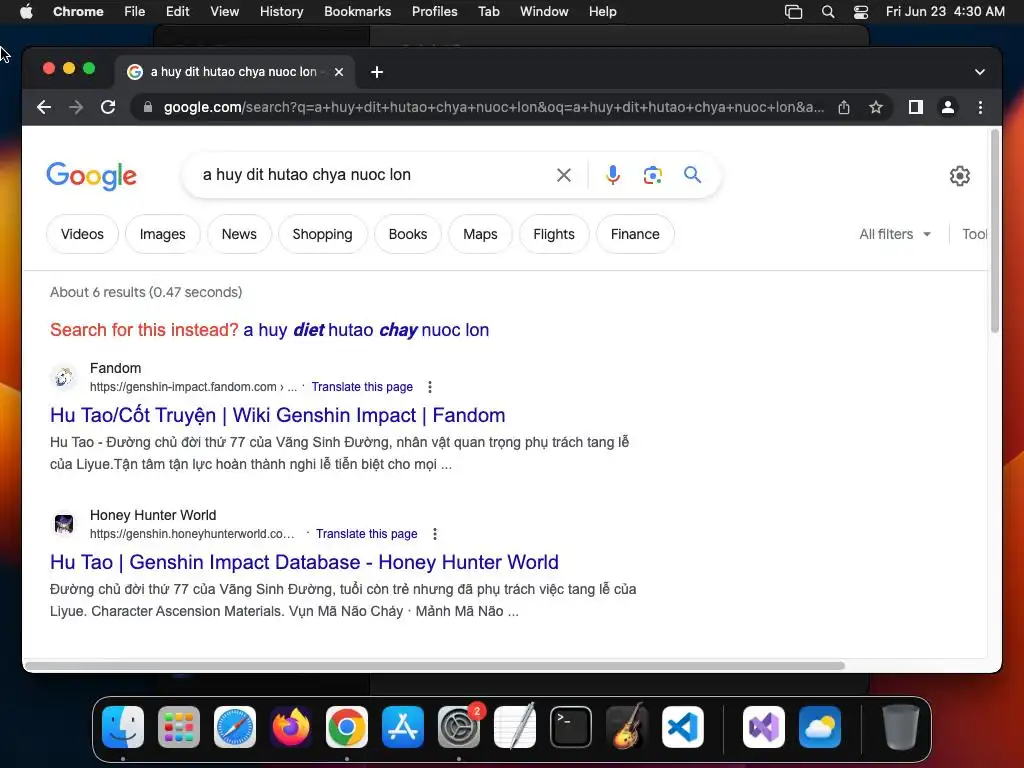Open Launchpad from the dock
Image resolution: width=1024 pixels, height=768 pixels.
point(179,727)
